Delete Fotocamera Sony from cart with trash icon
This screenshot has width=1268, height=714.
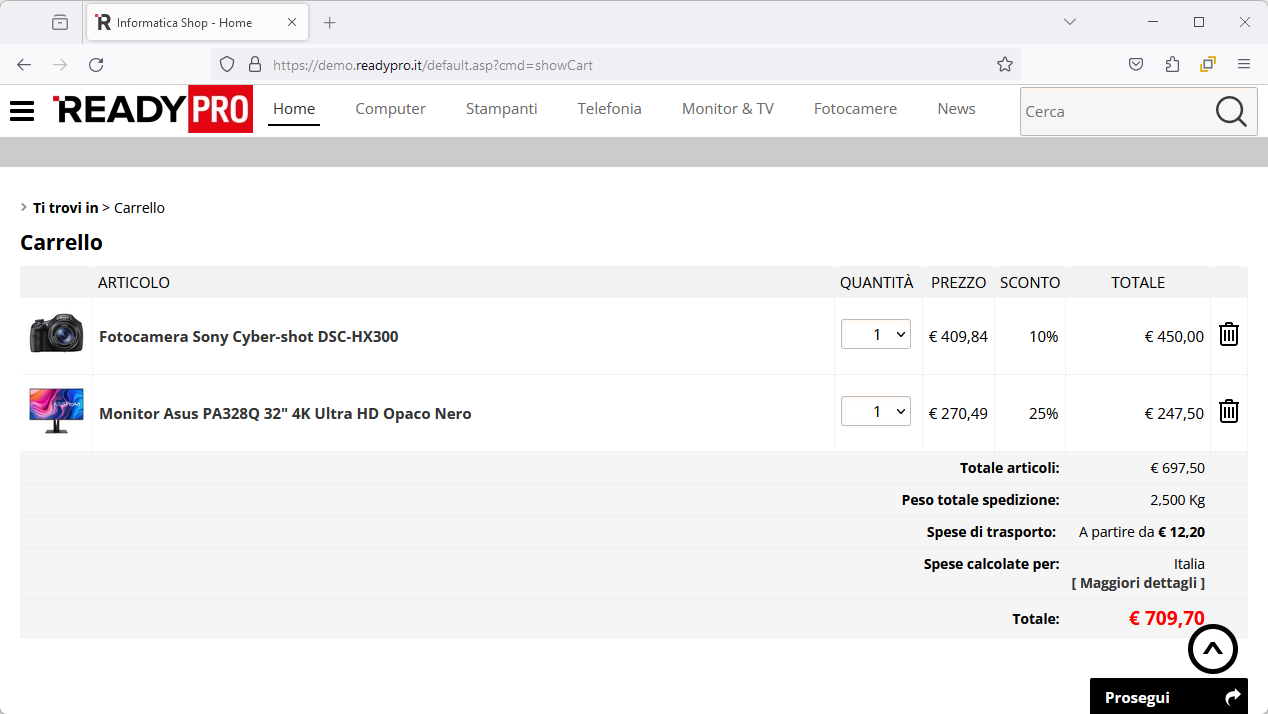[1229, 335]
